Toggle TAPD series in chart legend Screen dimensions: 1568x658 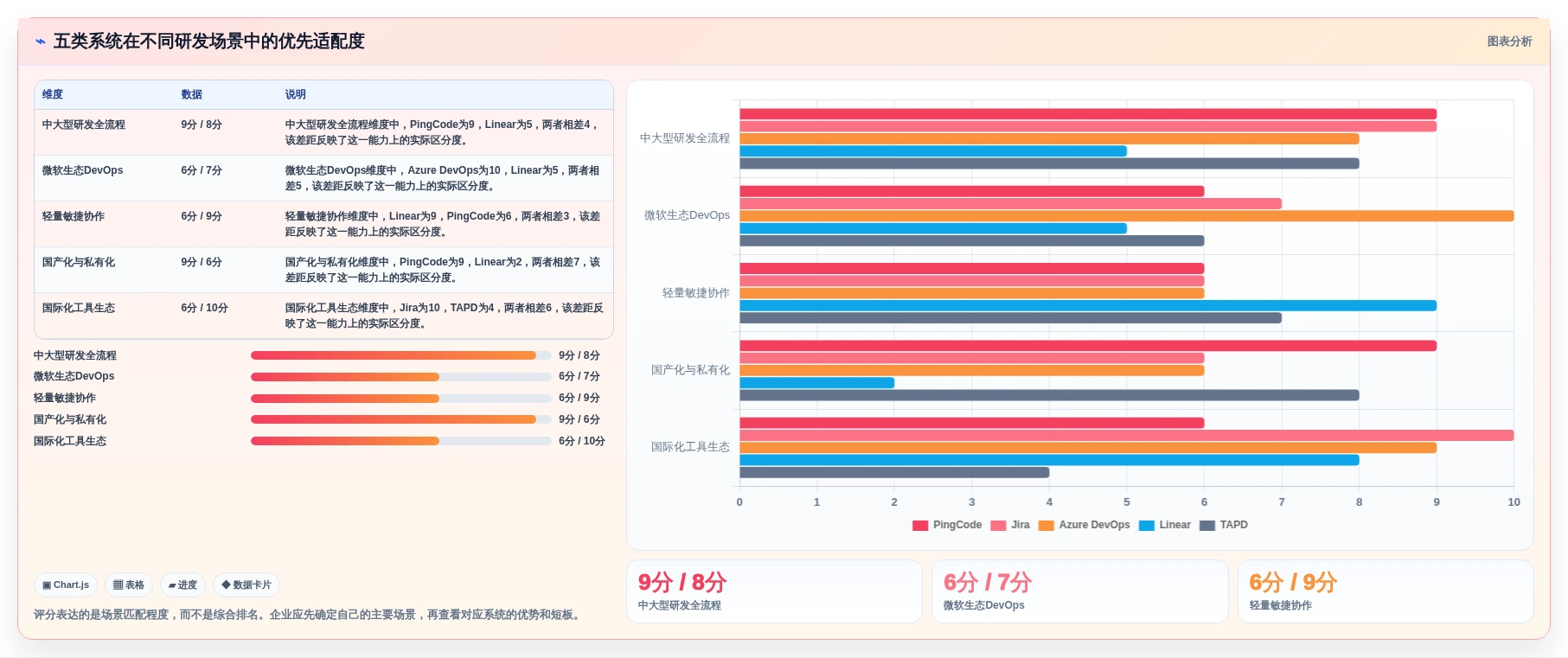pyautogui.click(x=1223, y=525)
